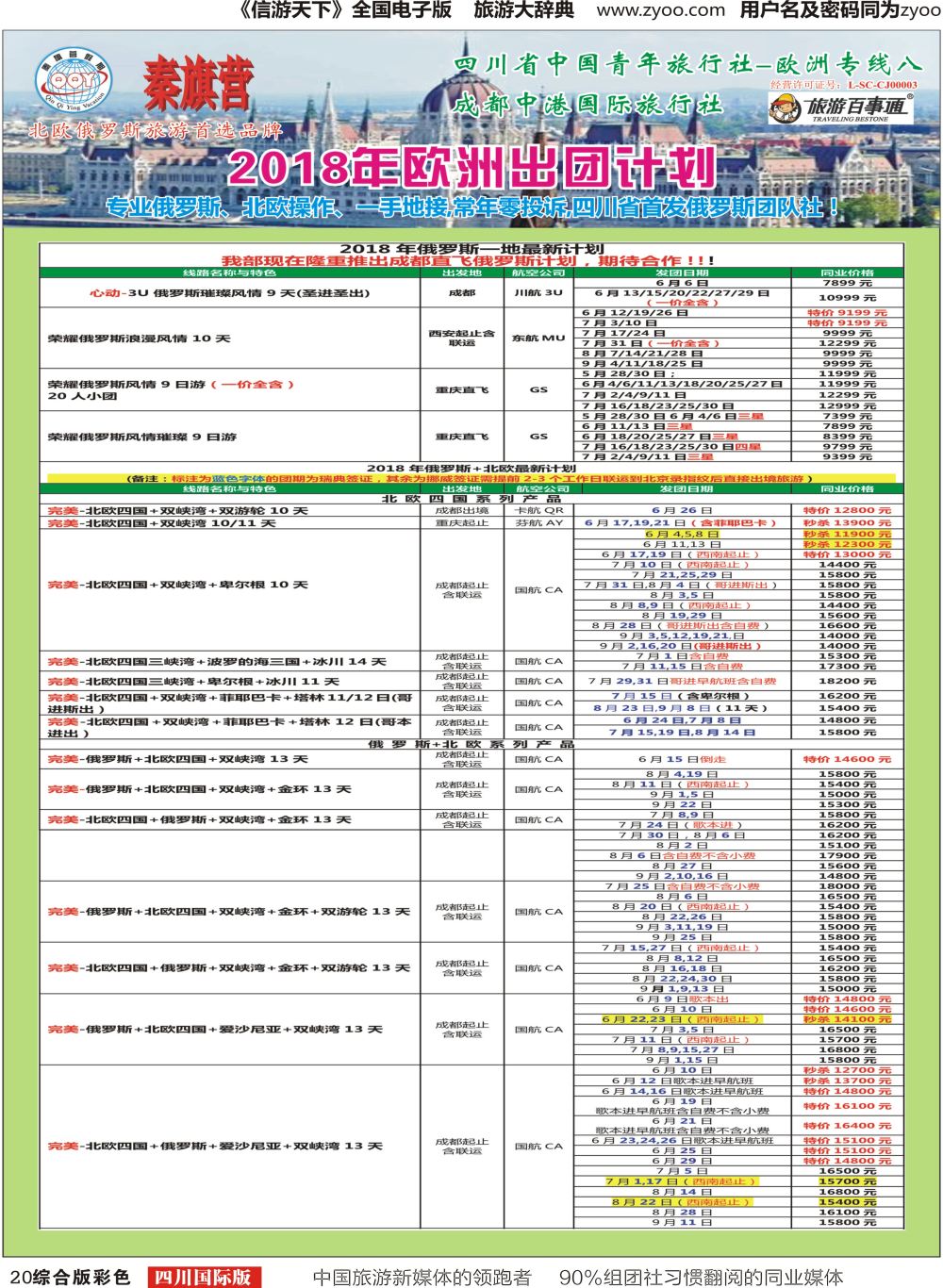Viewport: 943px width, 1288px height.
Task: Select route 北欧四国三峡湾+波罗的海三国+冰川 14 天
Action: [217, 662]
